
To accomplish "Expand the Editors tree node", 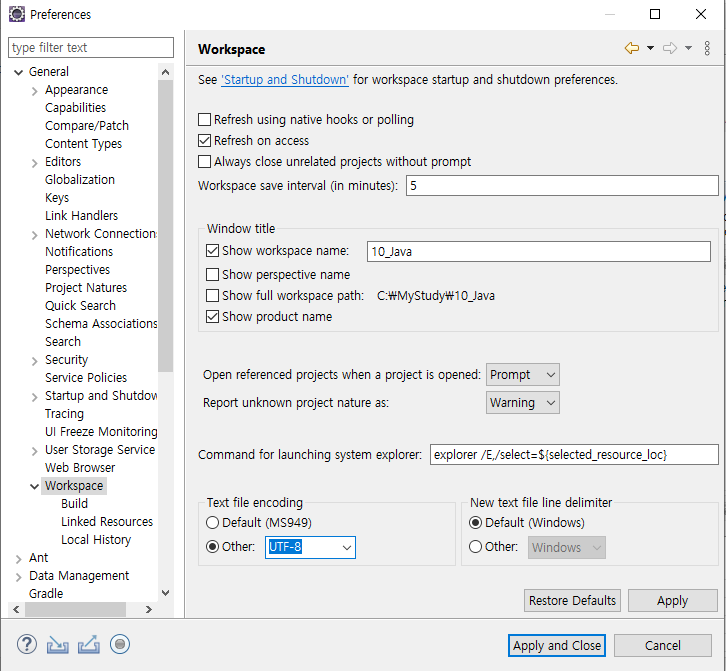I will 35,163.
